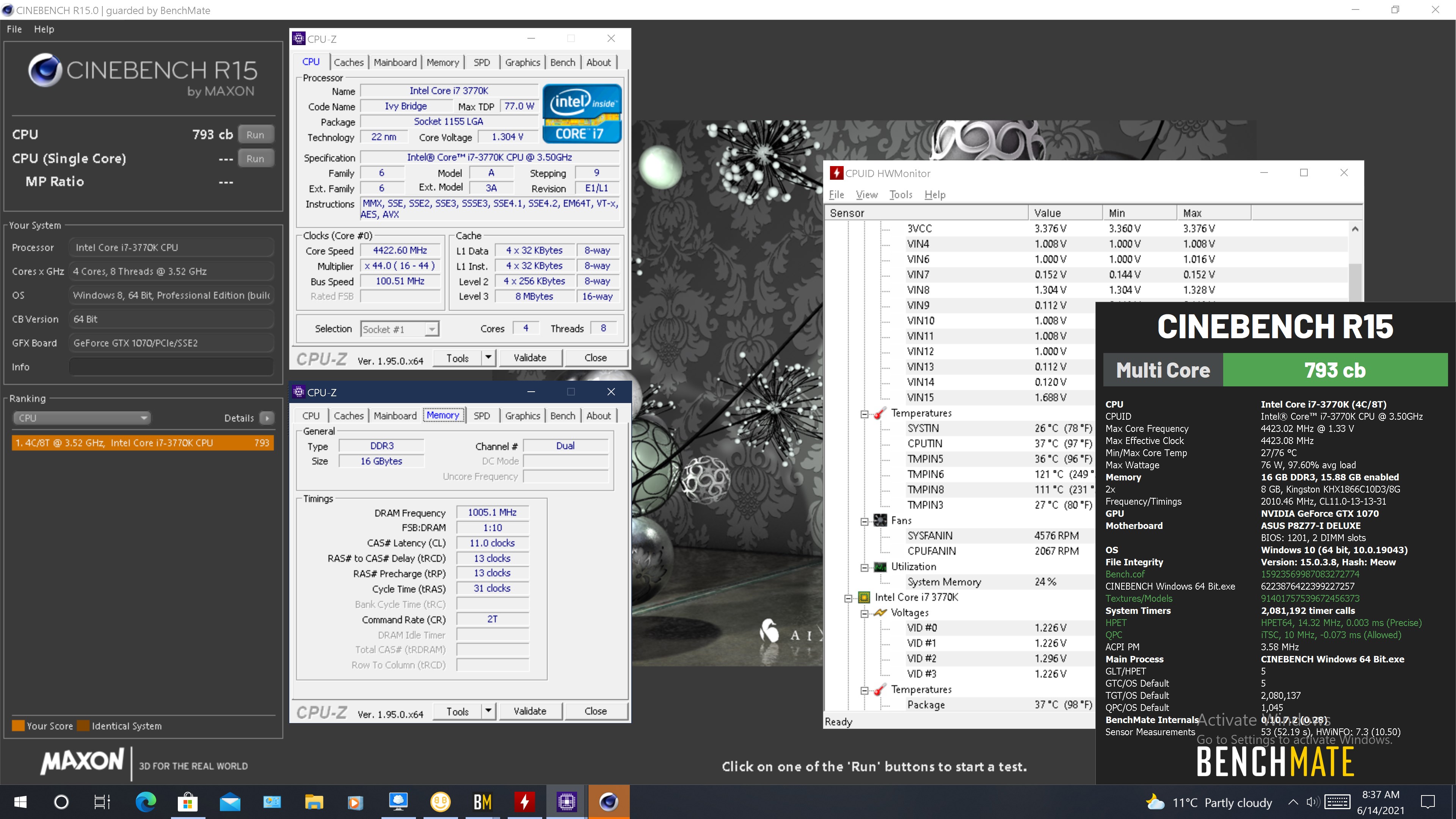
Task: Open the notification center icon
Action: [x=1428, y=802]
